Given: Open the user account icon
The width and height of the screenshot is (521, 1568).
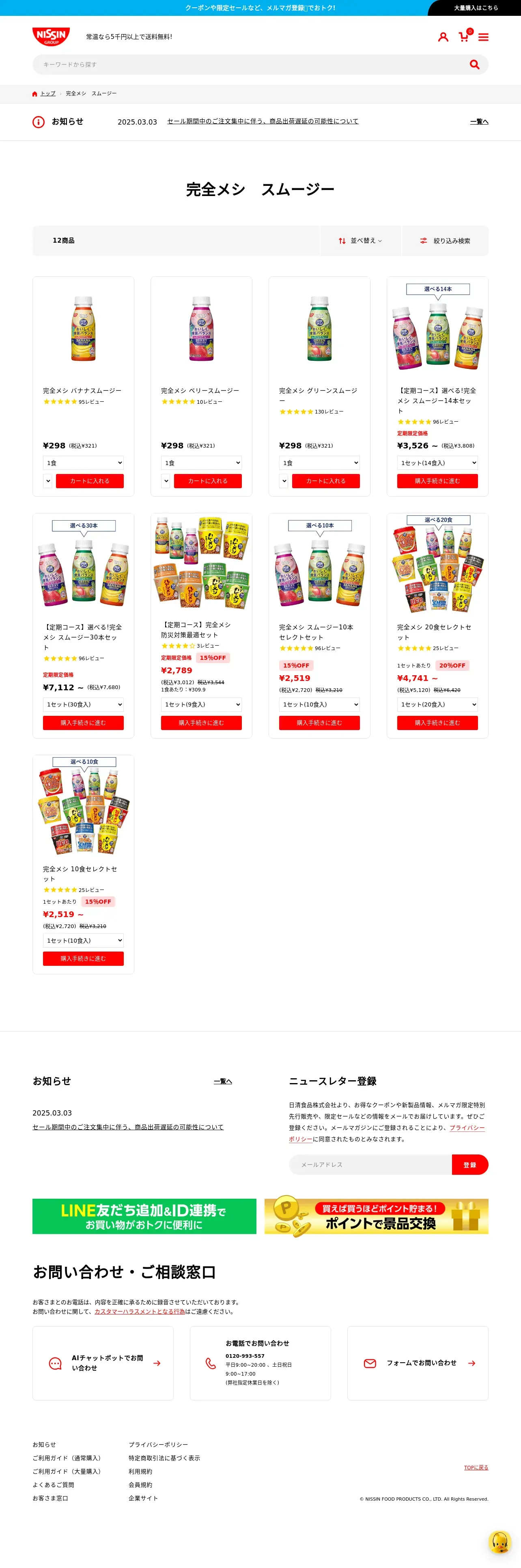Looking at the screenshot, I should pos(443,37).
